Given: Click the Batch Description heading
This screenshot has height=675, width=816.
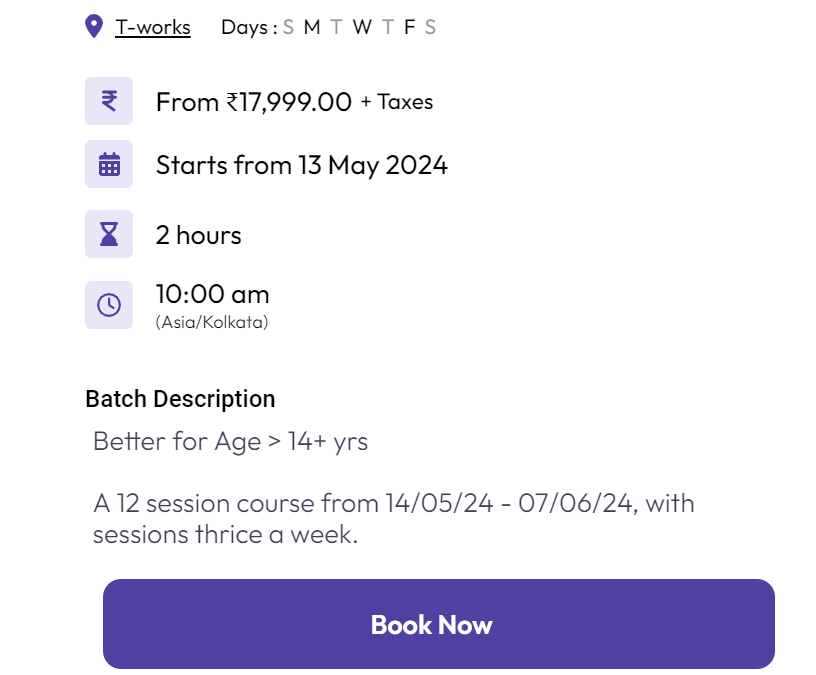Looking at the screenshot, I should tap(180, 399).
